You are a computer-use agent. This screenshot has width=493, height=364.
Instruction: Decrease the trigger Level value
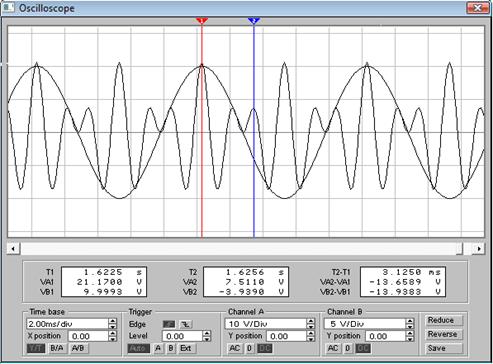point(207,339)
